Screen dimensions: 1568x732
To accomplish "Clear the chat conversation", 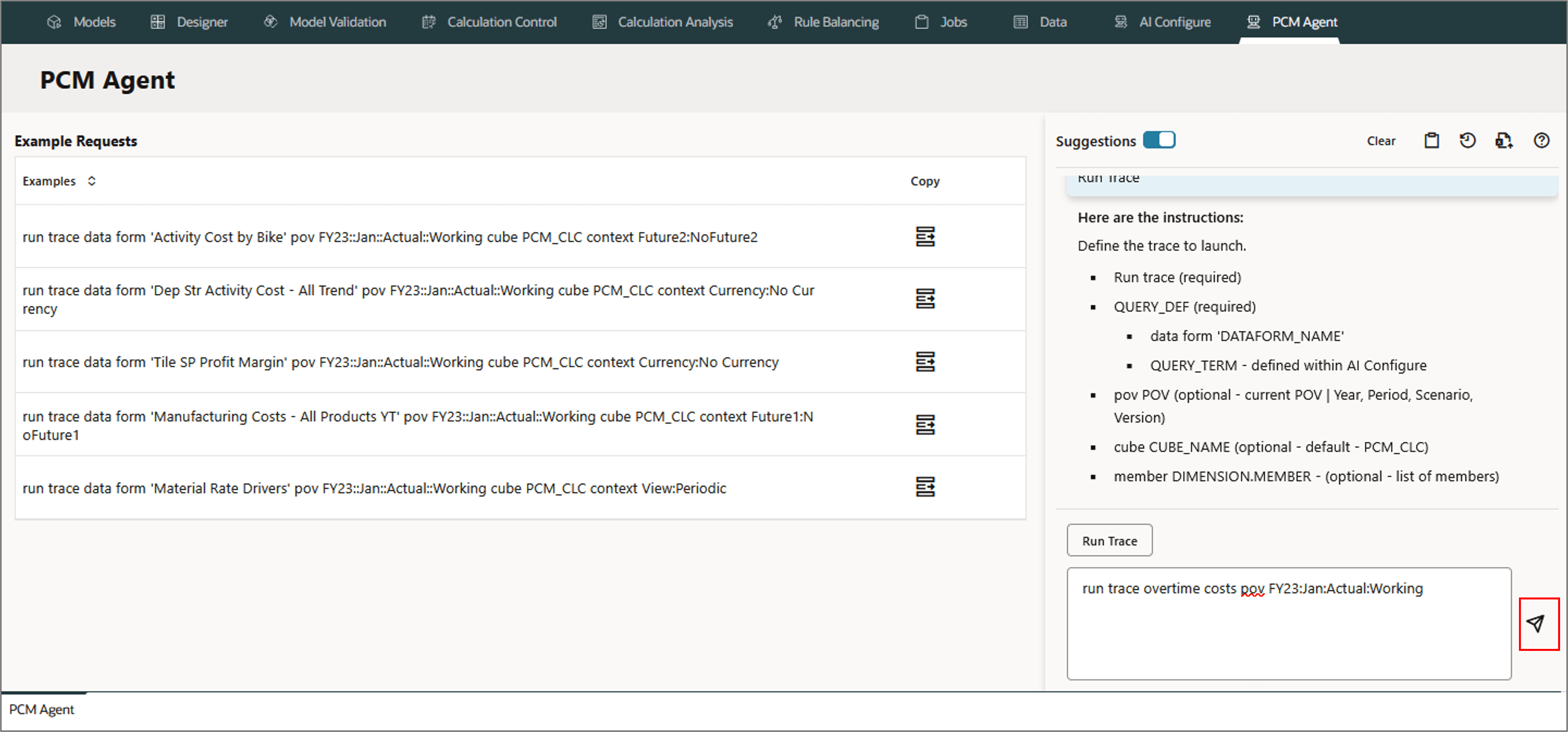I will tap(1380, 141).
